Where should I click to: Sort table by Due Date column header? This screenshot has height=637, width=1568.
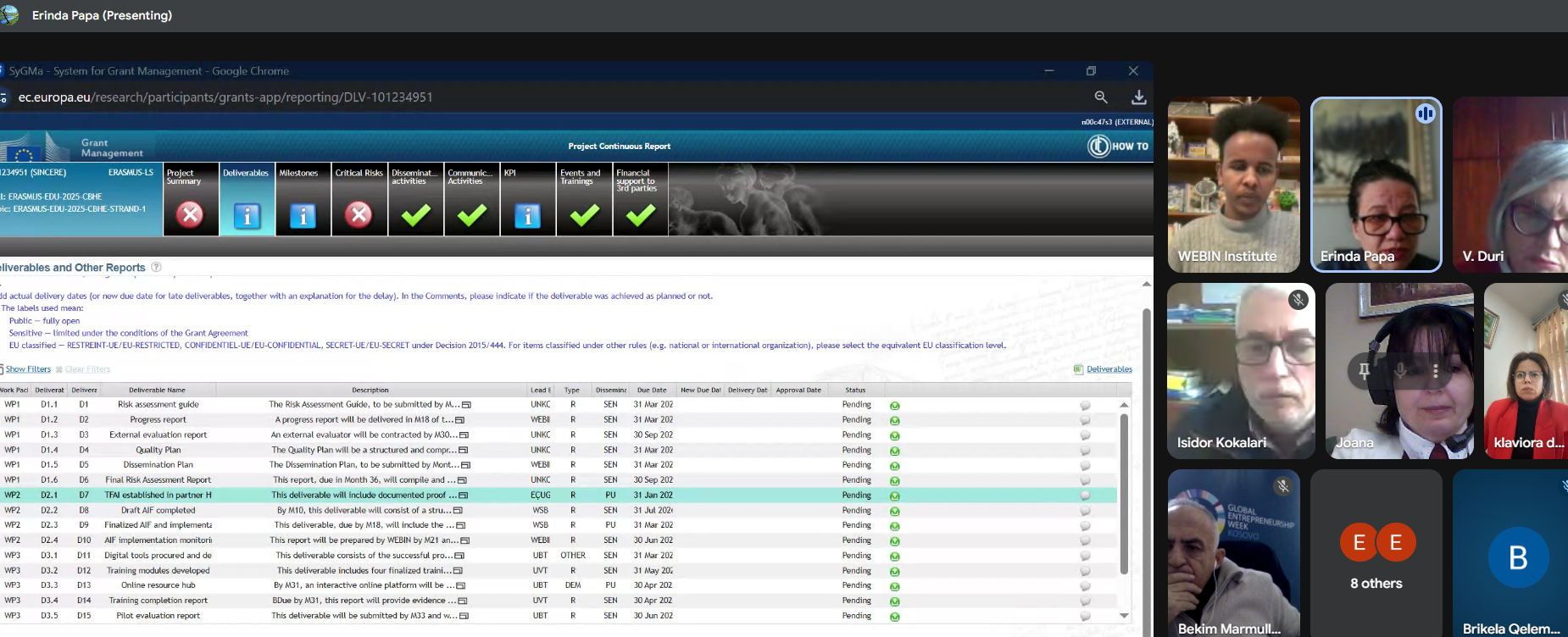click(x=651, y=391)
